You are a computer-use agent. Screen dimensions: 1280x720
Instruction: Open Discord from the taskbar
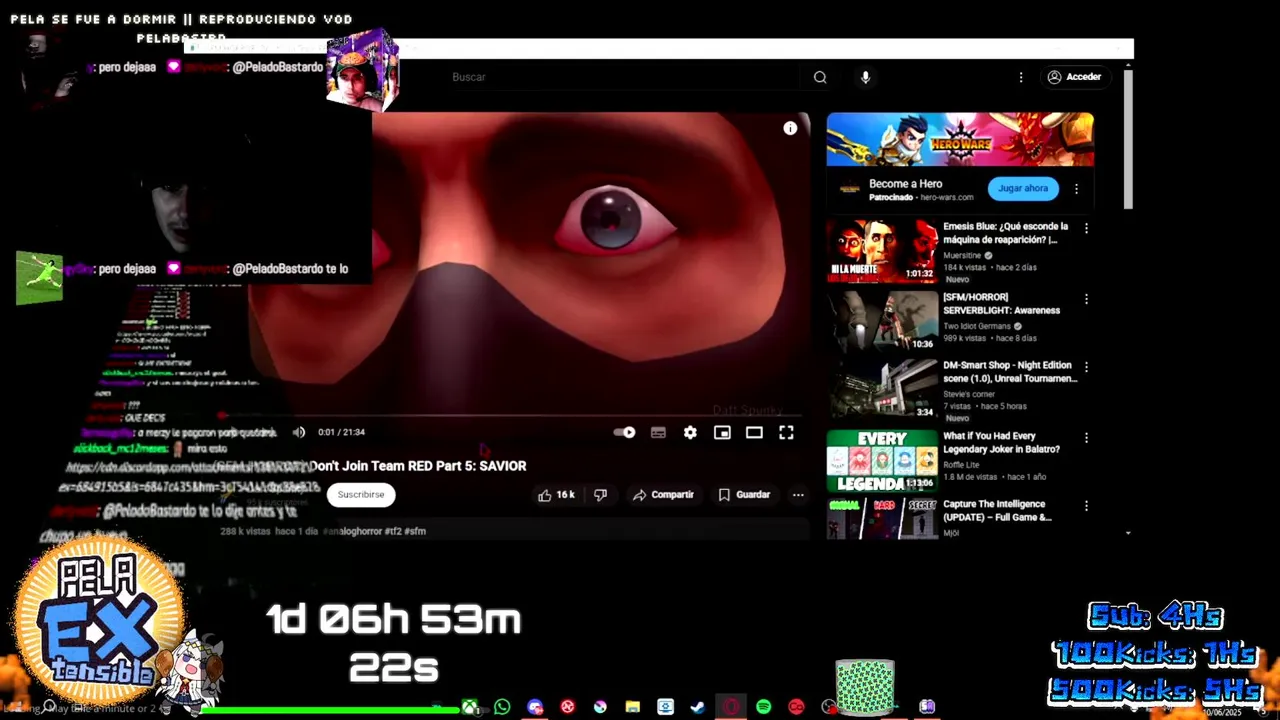[535, 707]
